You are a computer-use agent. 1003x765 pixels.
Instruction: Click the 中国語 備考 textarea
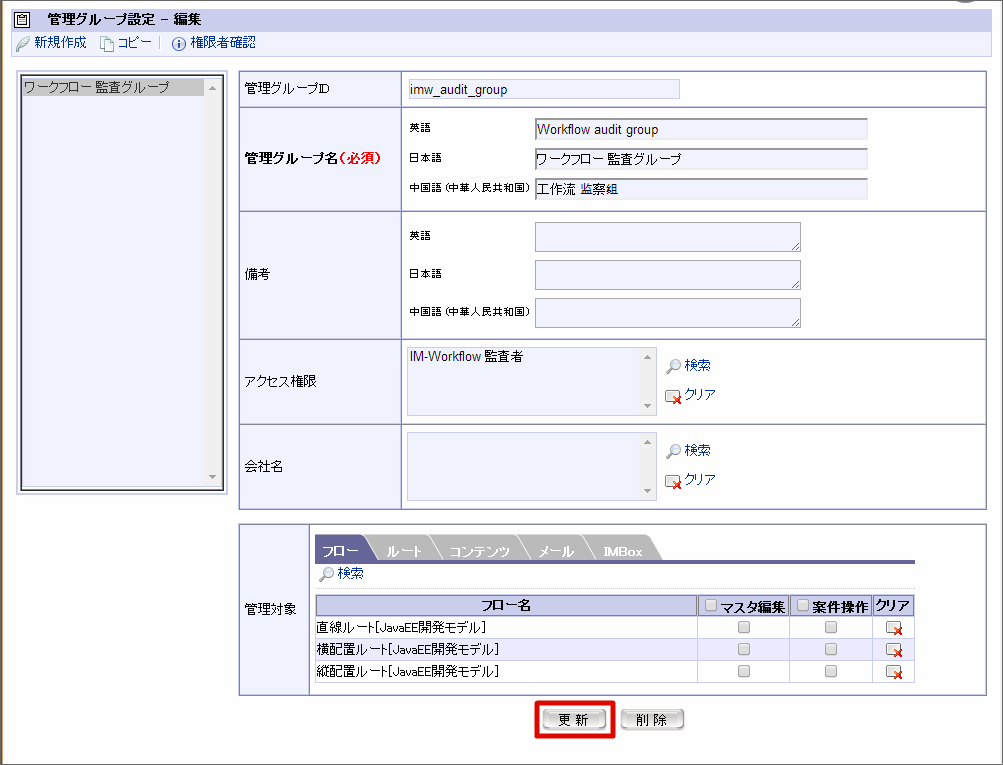point(668,313)
